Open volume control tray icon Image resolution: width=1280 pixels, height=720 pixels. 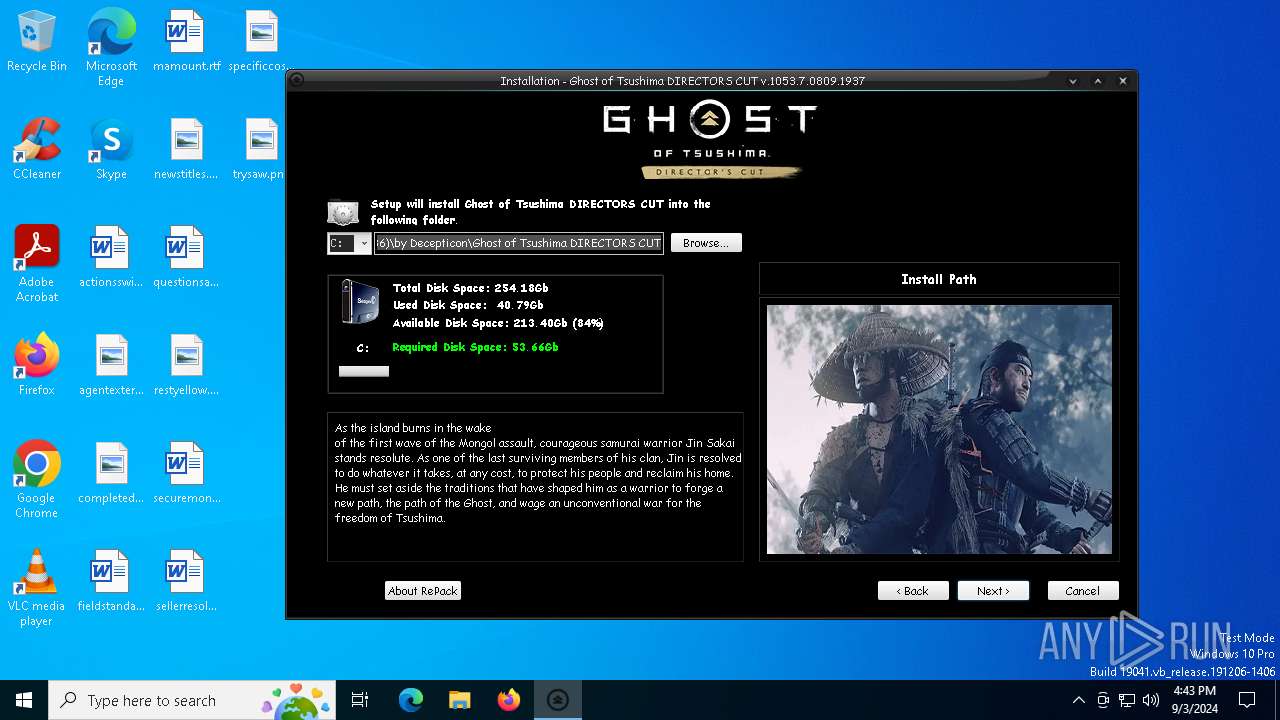pos(1151,700)
